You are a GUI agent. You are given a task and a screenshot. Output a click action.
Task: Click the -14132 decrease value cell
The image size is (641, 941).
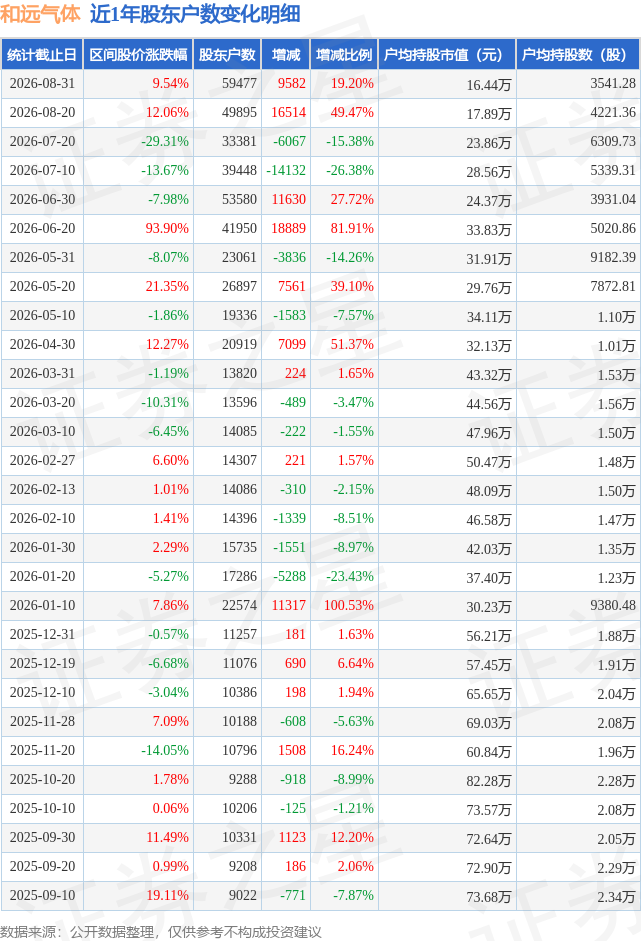pyautogui.click(x=286, y=170)
